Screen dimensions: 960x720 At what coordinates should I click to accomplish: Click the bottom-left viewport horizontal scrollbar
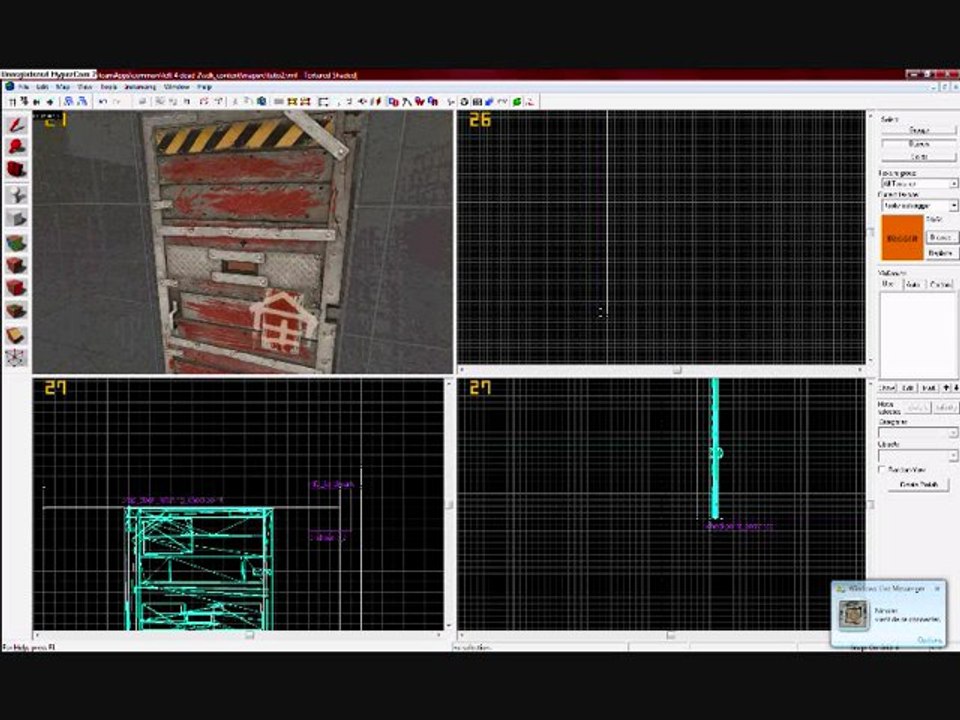click(x=238, y=635)
